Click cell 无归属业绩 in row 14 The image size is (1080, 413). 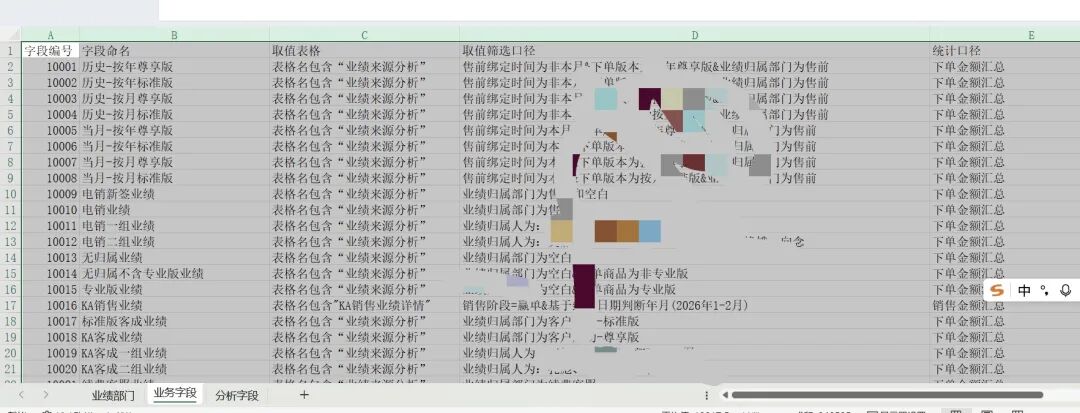point(174,257)
